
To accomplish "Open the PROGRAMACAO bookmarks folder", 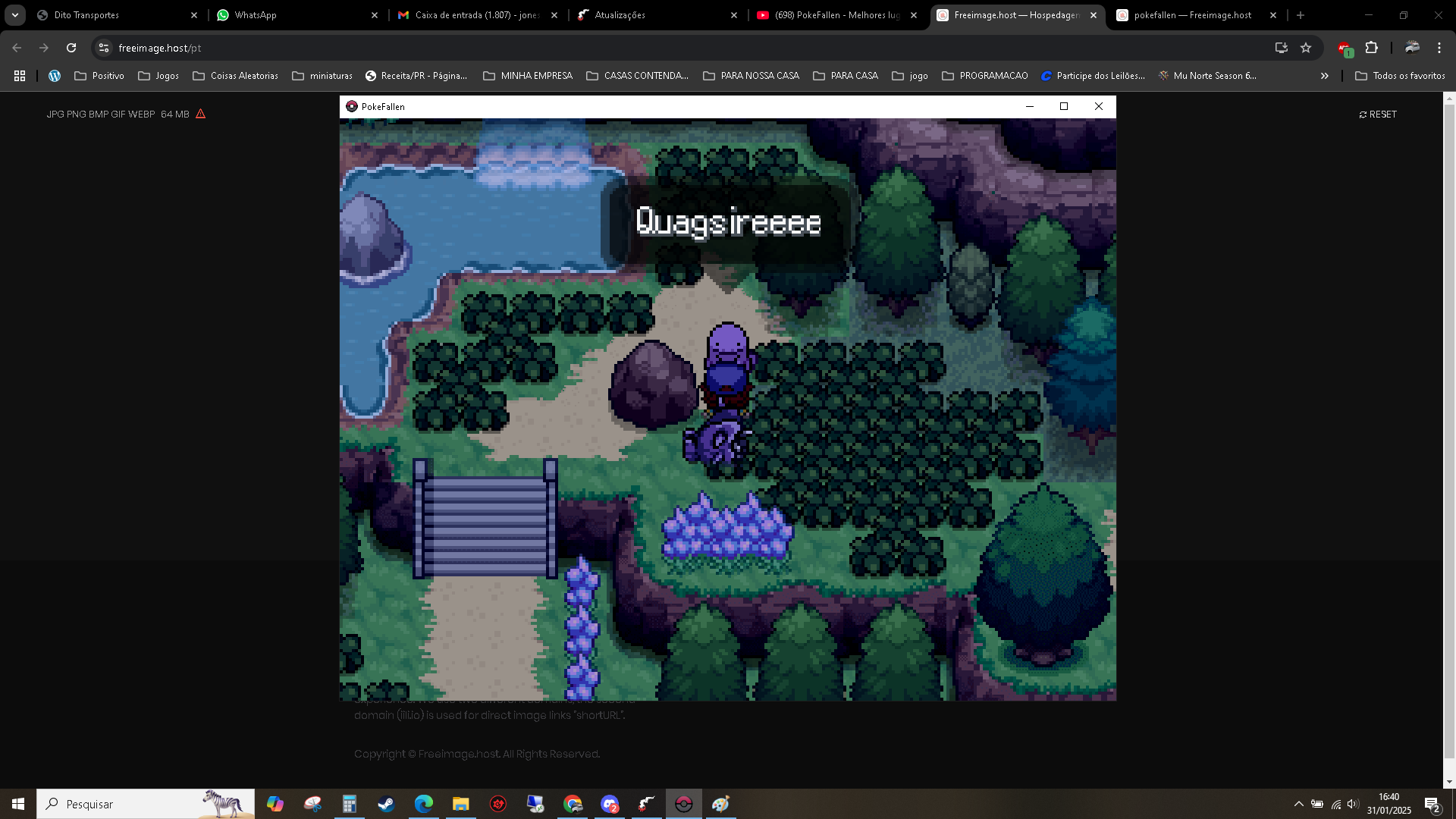I will [985, 76].
